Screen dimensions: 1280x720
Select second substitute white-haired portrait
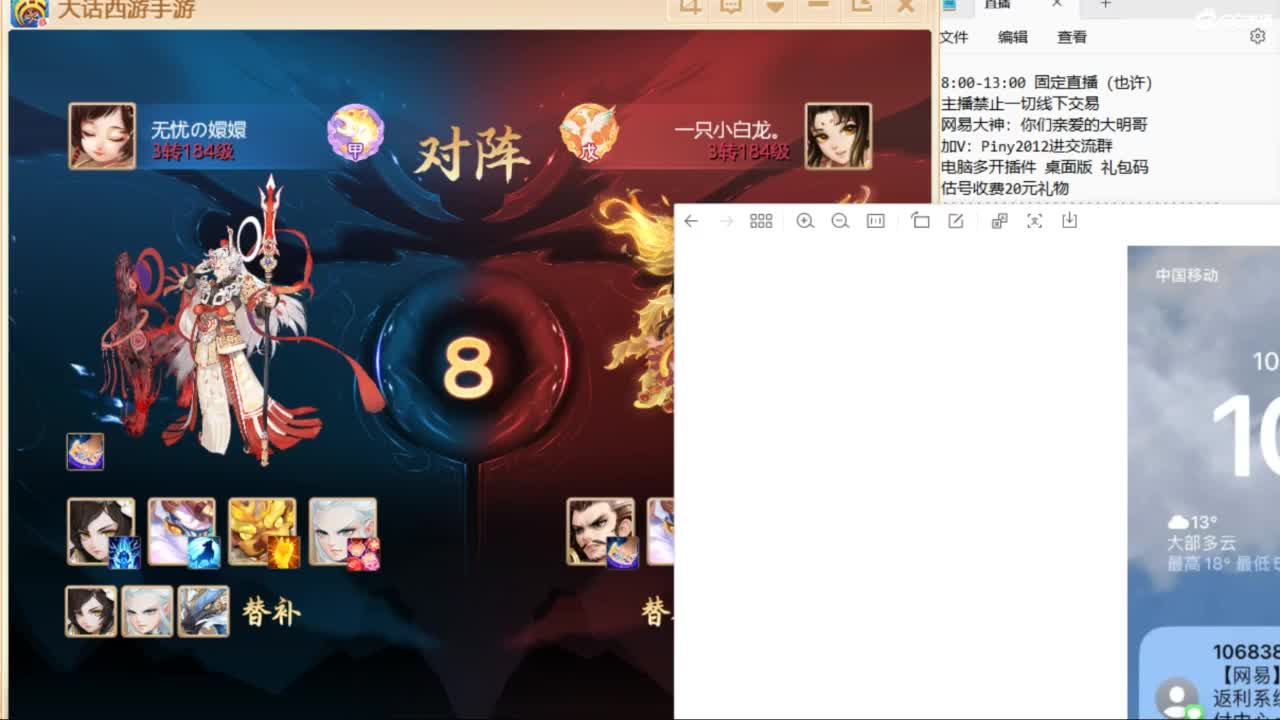[147, 611]
